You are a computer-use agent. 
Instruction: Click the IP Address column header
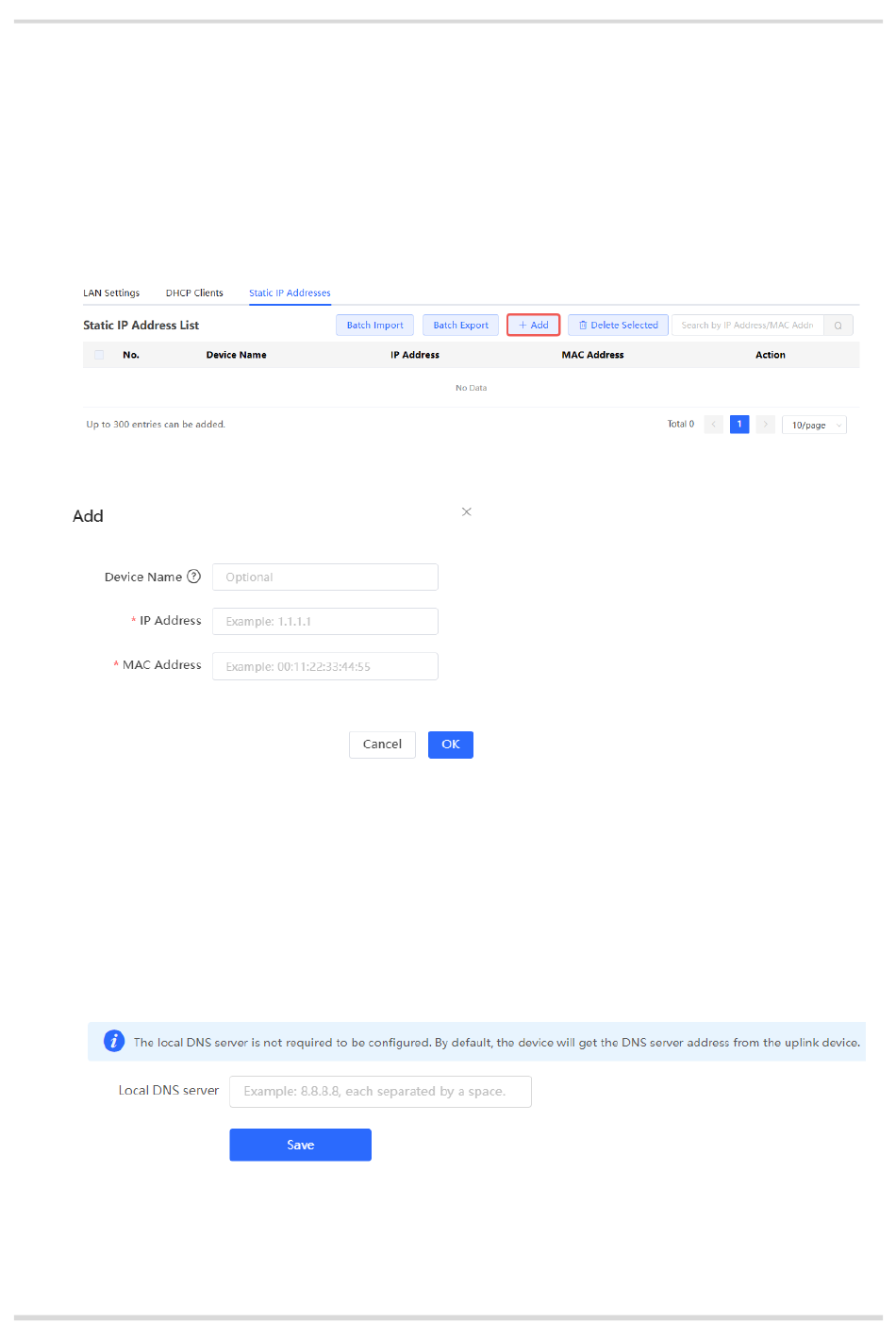coord(415,355)
